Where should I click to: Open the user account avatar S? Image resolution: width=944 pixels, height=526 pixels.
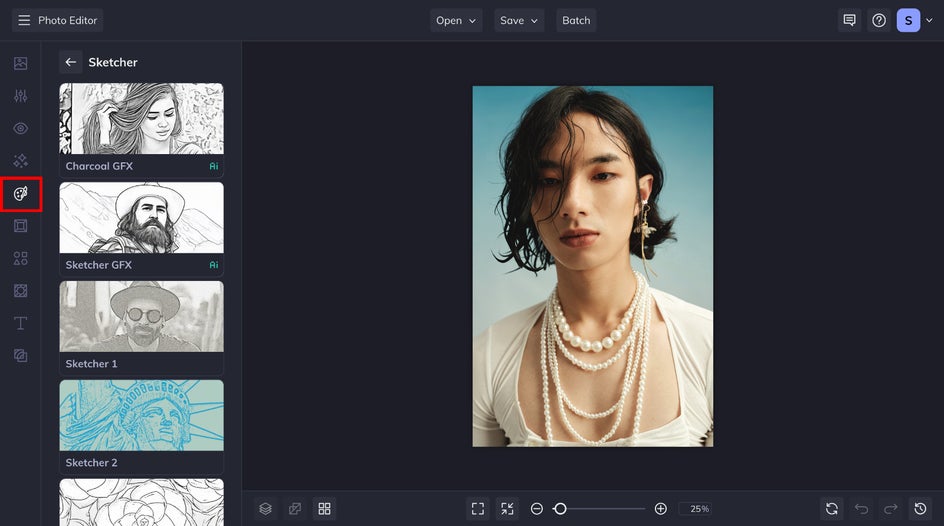coord(908,20)
